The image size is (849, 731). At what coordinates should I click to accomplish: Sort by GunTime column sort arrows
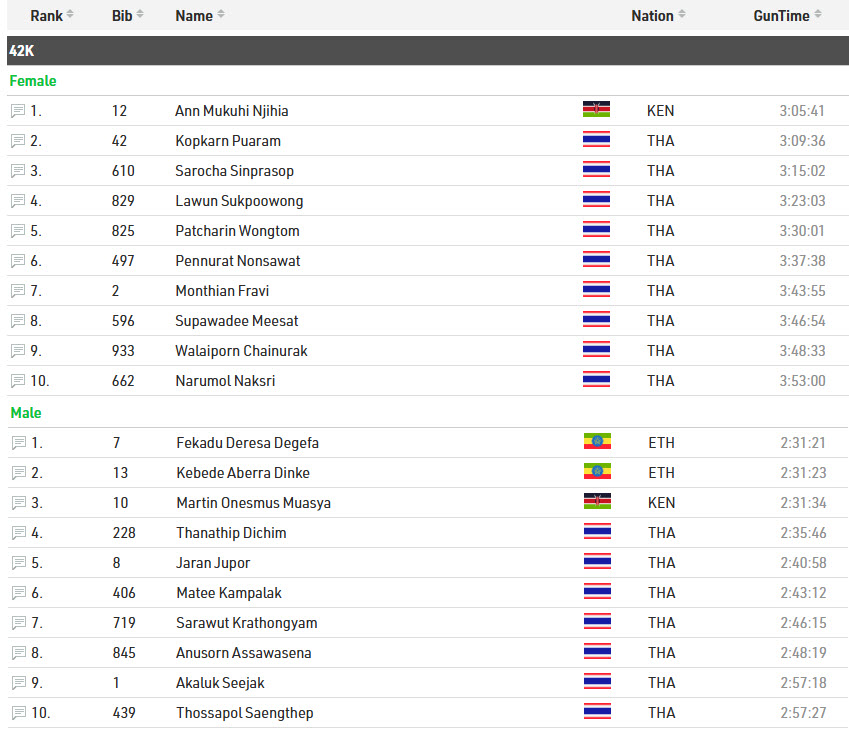coord(818,15)
